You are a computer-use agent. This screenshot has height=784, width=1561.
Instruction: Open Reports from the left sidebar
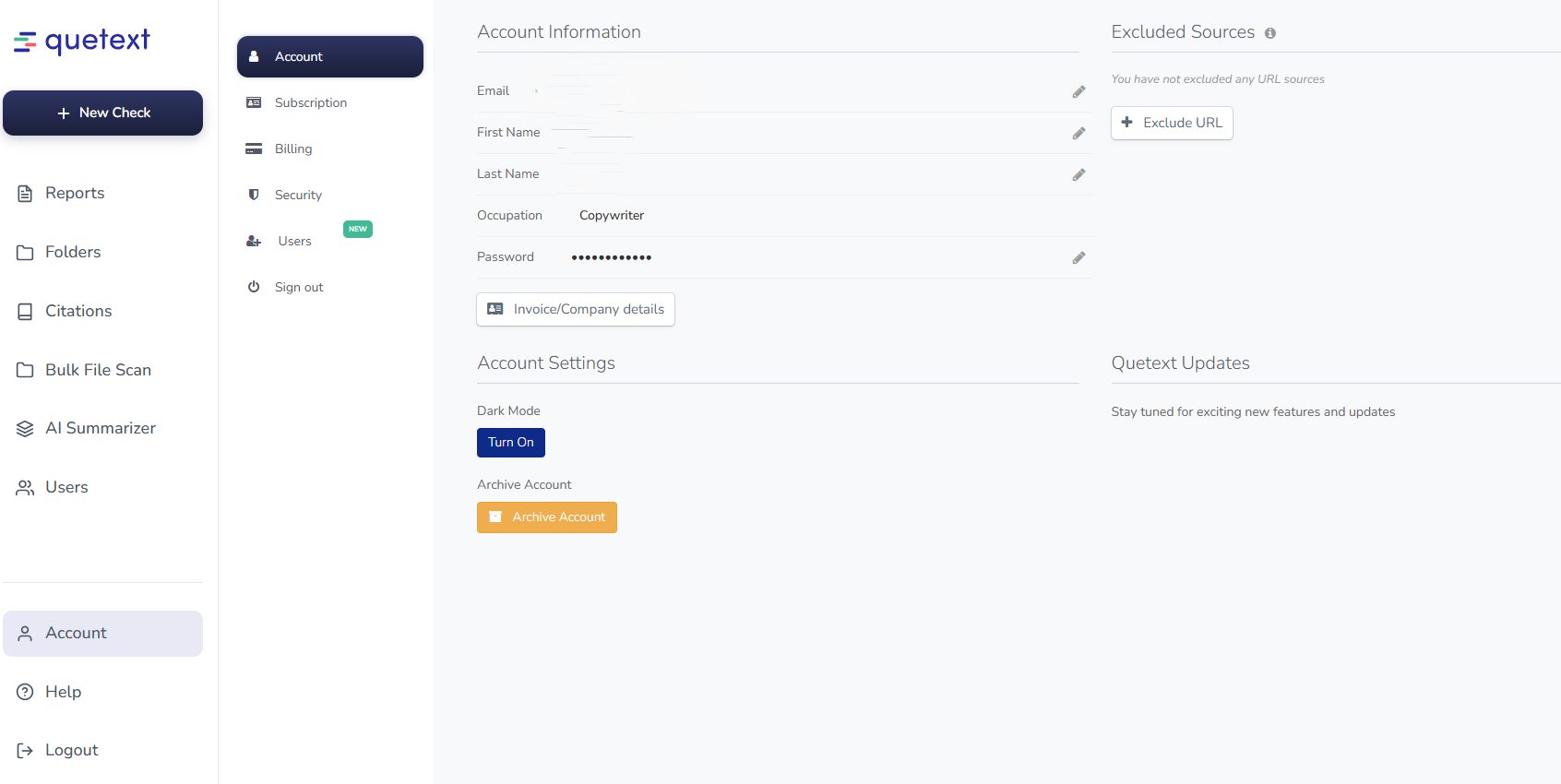click(74, 194)
